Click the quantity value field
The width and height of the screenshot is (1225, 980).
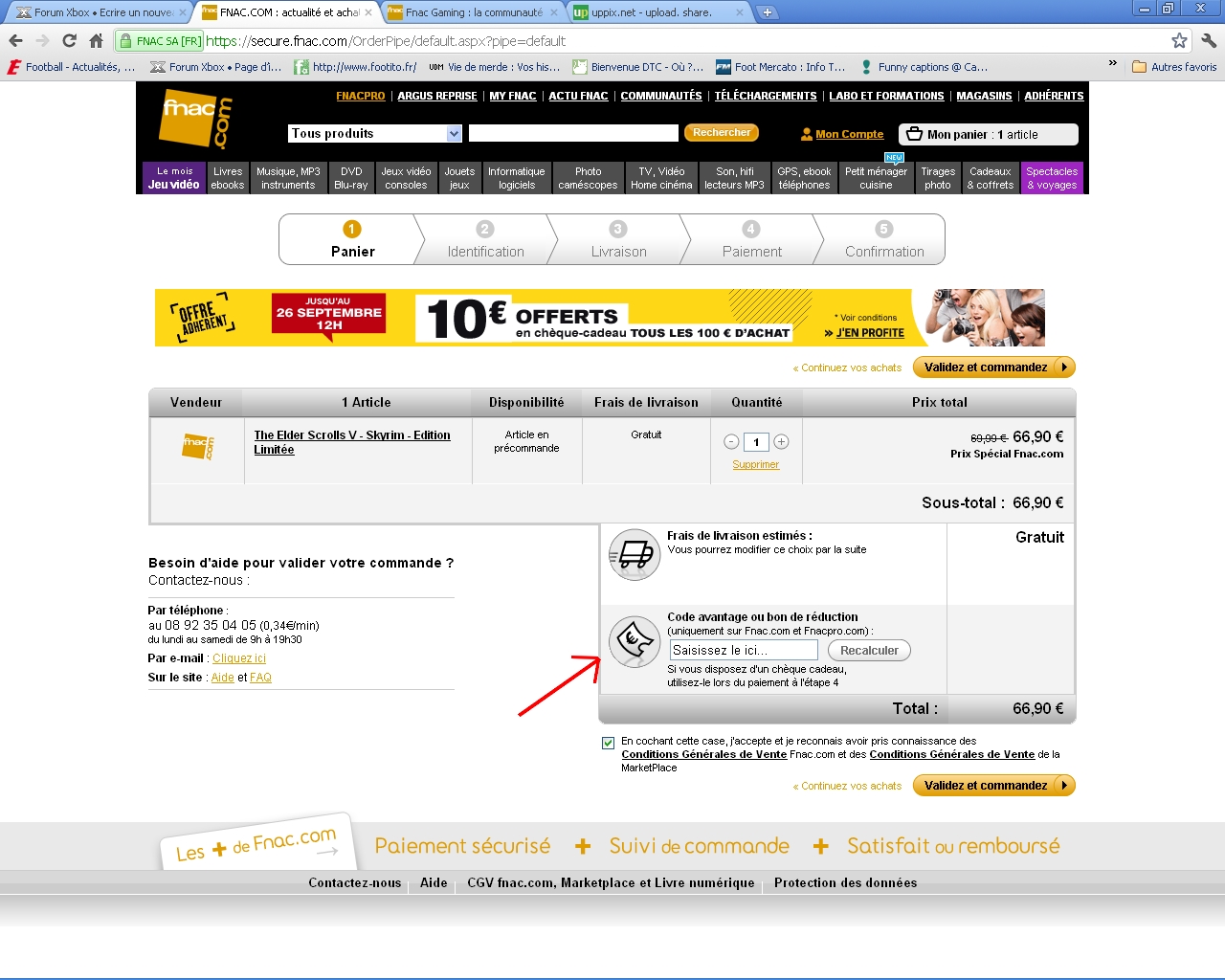coord(756,442)
